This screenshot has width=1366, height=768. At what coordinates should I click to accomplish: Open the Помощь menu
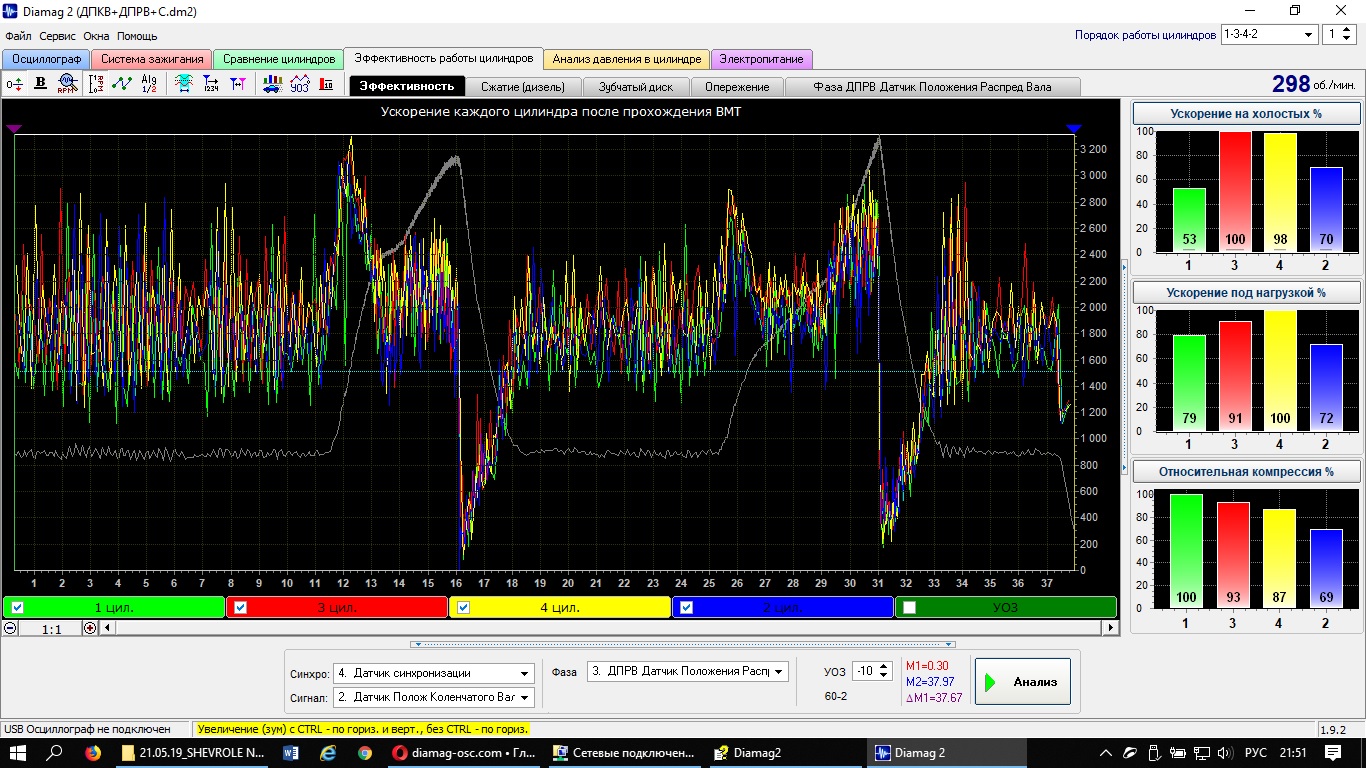[x=137, y=36]
